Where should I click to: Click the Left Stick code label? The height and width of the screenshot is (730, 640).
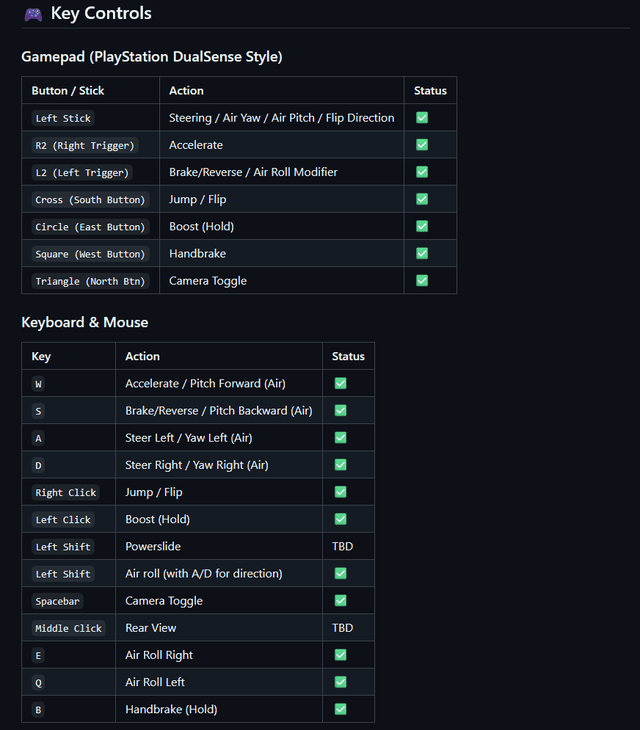pos(63,118)
